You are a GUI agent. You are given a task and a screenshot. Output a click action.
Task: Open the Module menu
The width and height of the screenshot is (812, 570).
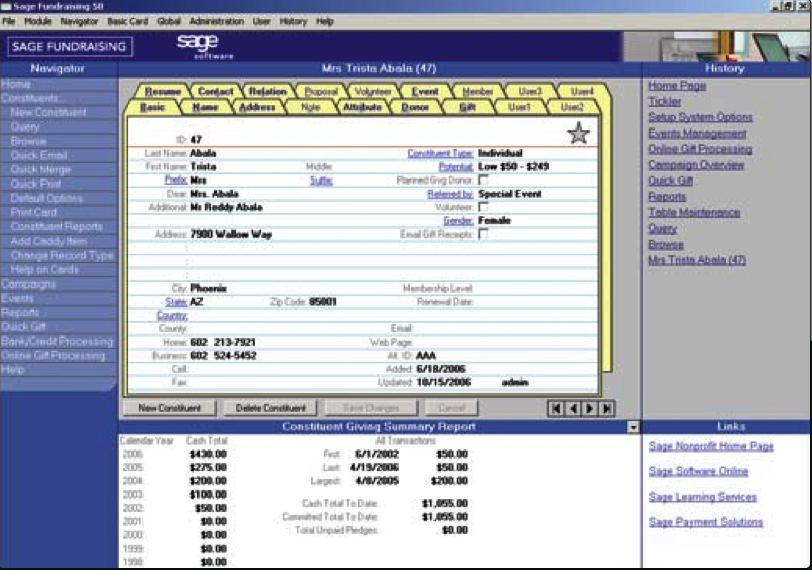click(38, 21)
